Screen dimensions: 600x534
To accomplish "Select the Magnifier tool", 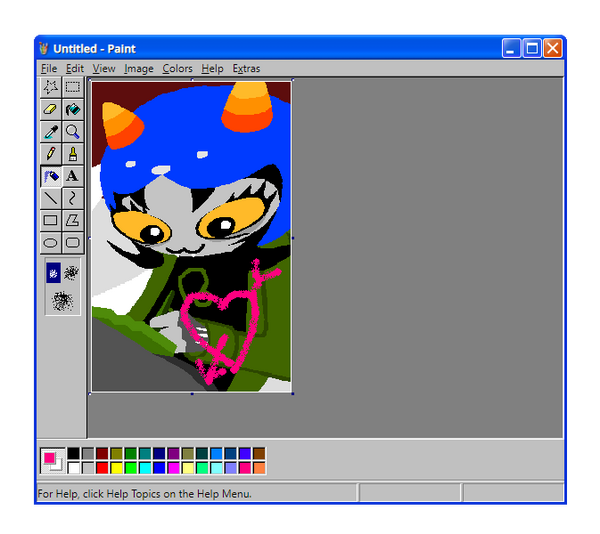I will [x=73, y=132].
